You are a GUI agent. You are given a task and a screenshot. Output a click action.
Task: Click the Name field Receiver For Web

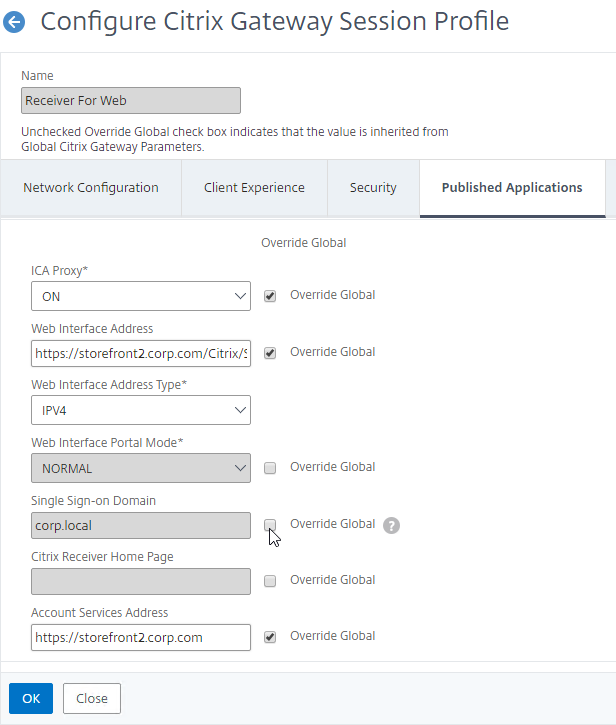[x=131, y=100]
